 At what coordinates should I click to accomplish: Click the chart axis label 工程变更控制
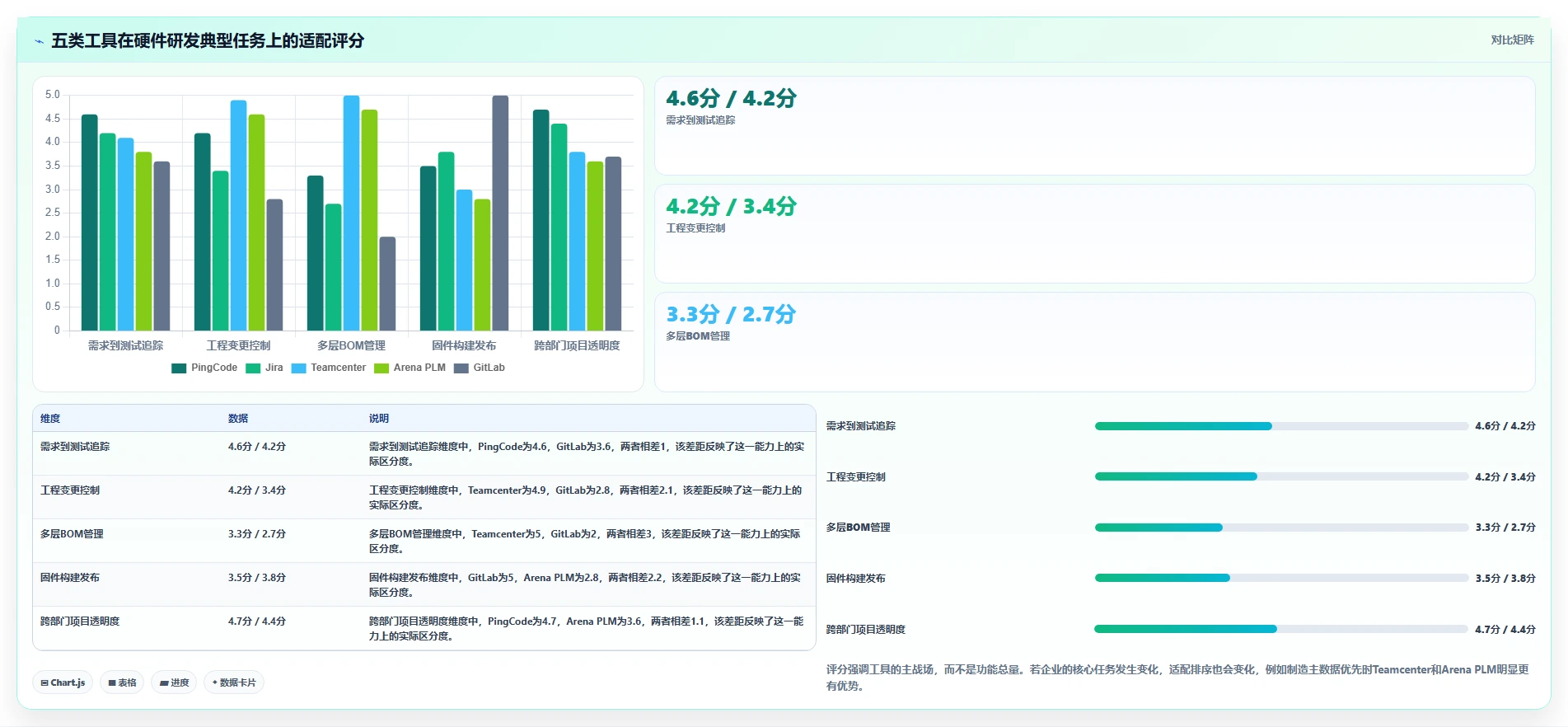click(x=238, y=345)
